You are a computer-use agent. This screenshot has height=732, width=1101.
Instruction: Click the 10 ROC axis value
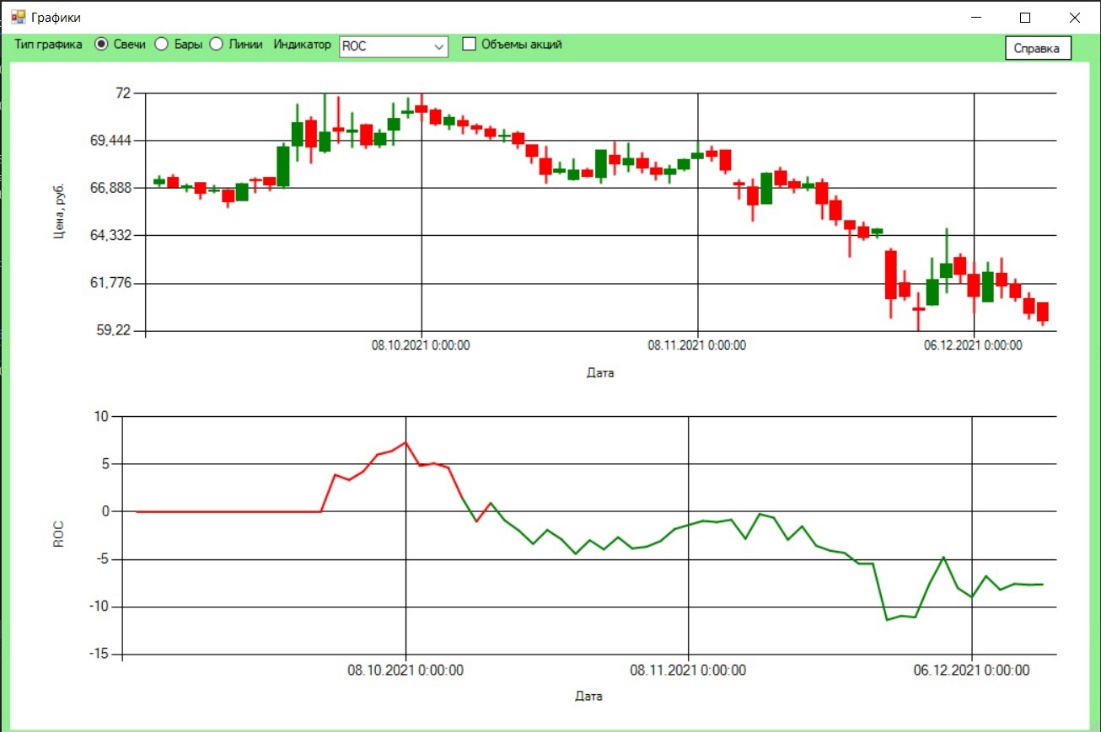coord(102,417)
